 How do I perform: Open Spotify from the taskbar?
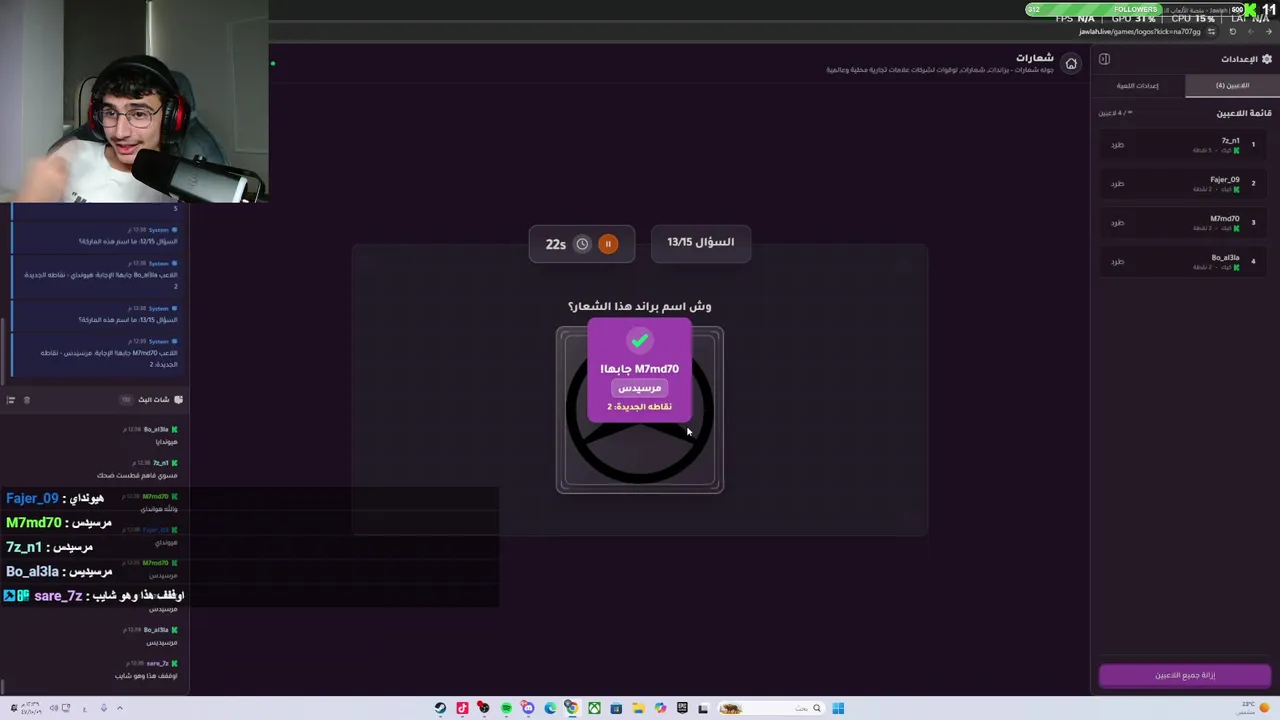point(506,708)
